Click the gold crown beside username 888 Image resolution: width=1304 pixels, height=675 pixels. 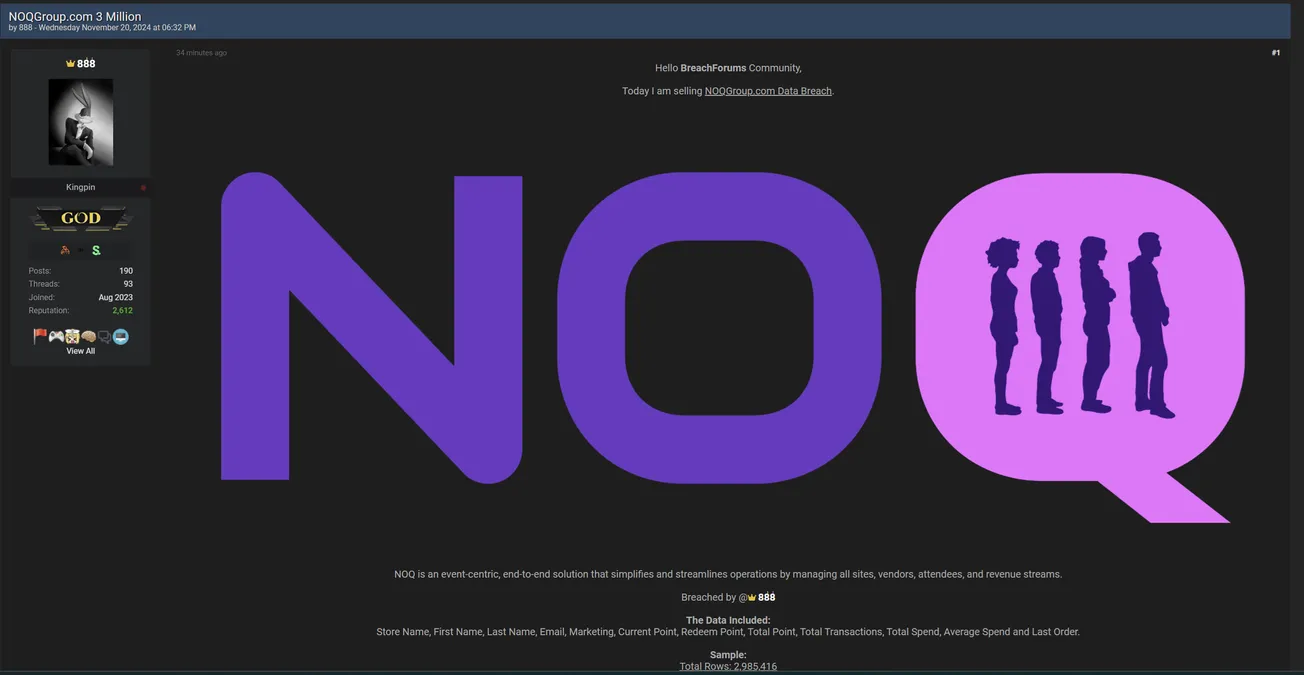coord(70,64)
